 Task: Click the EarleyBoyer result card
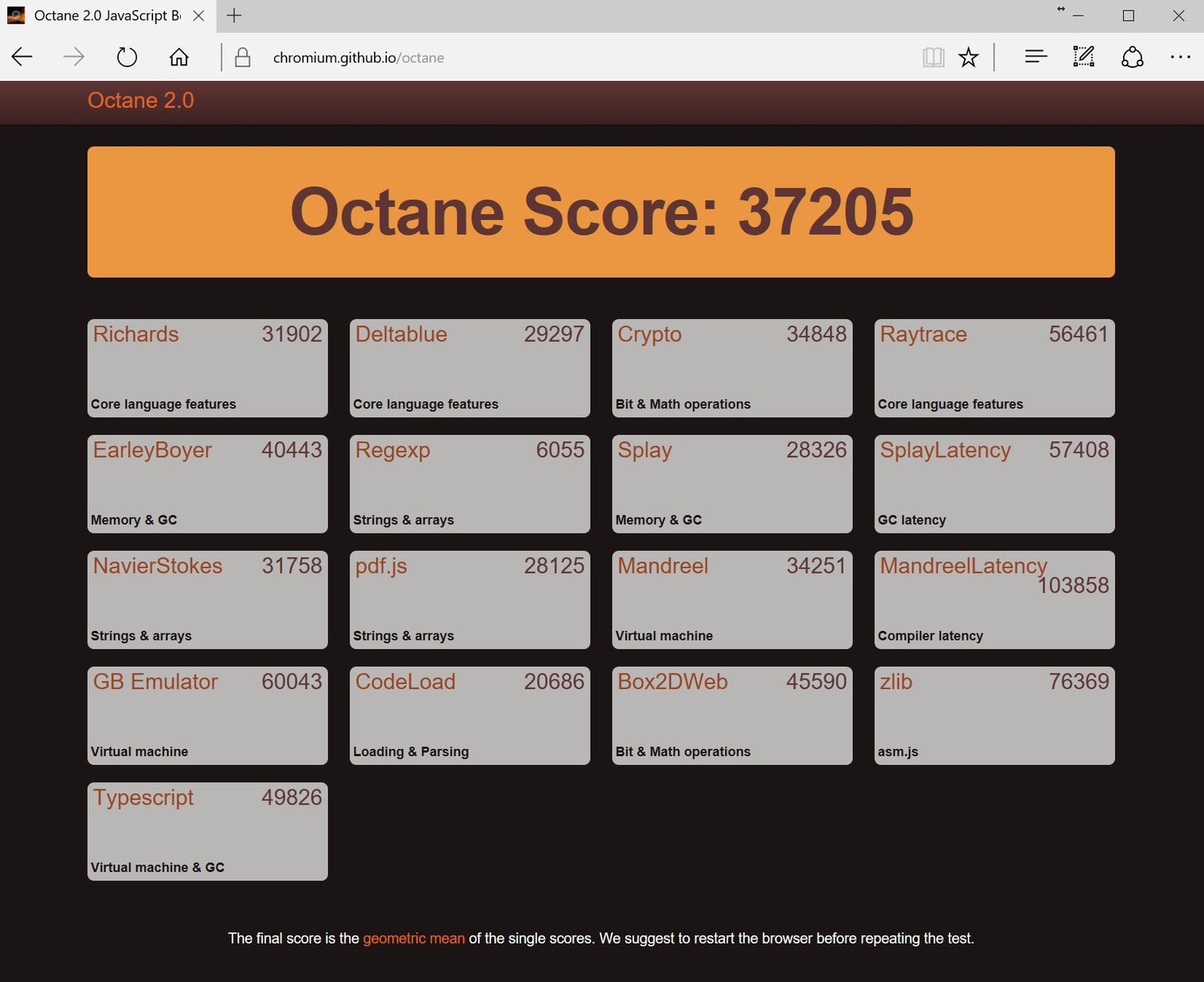click(x=207, y=484)
